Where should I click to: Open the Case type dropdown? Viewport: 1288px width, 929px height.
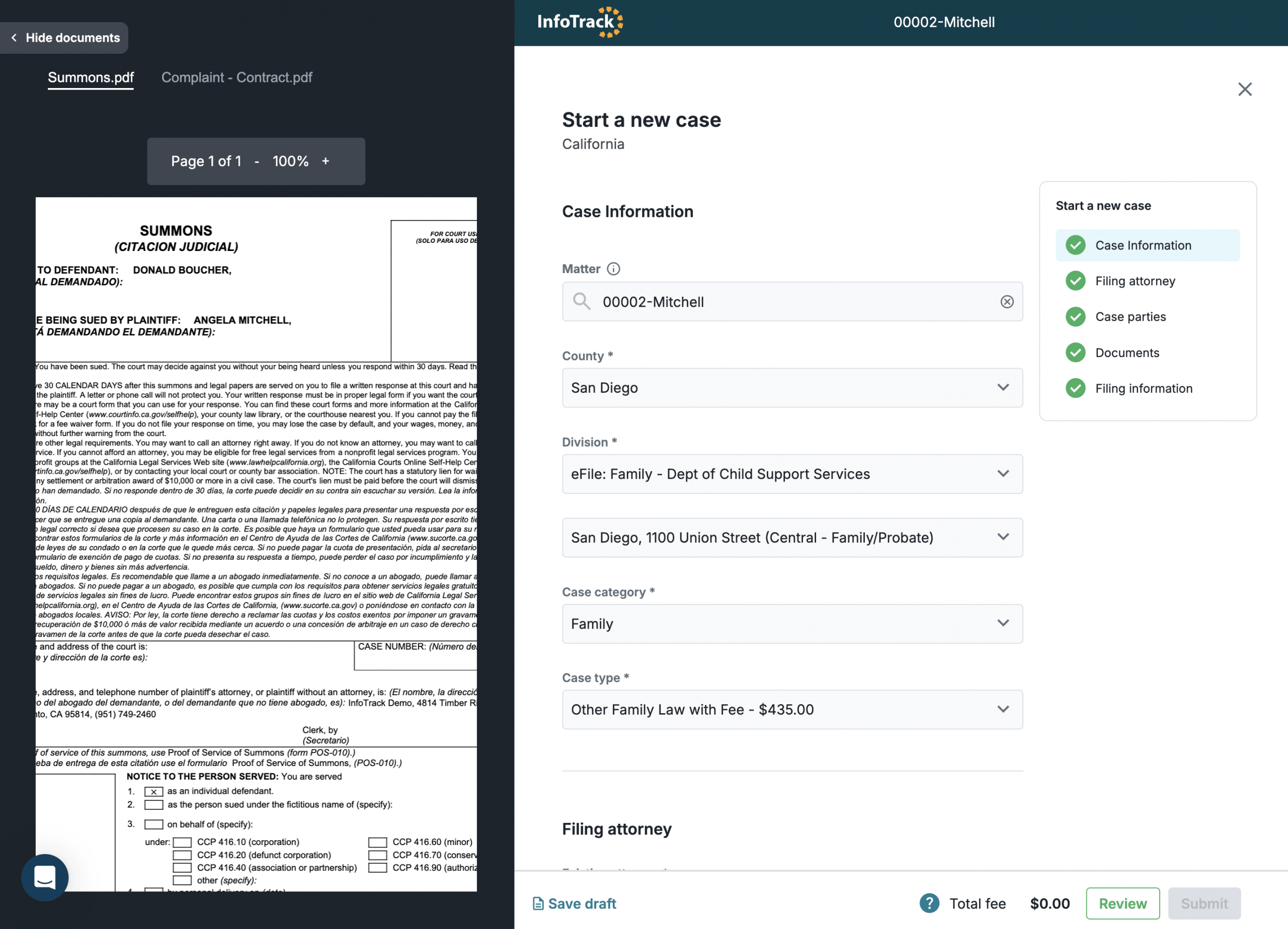click(792, 709)
